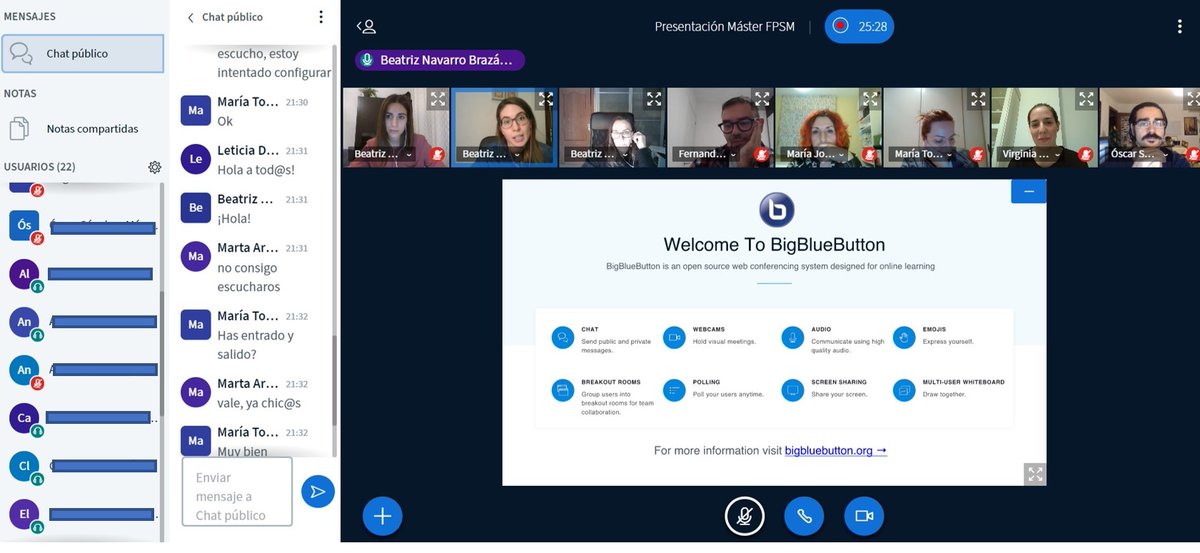1200x553 pixels.
Task: Make the presentation fullscreen
Action: point(1035,474)
